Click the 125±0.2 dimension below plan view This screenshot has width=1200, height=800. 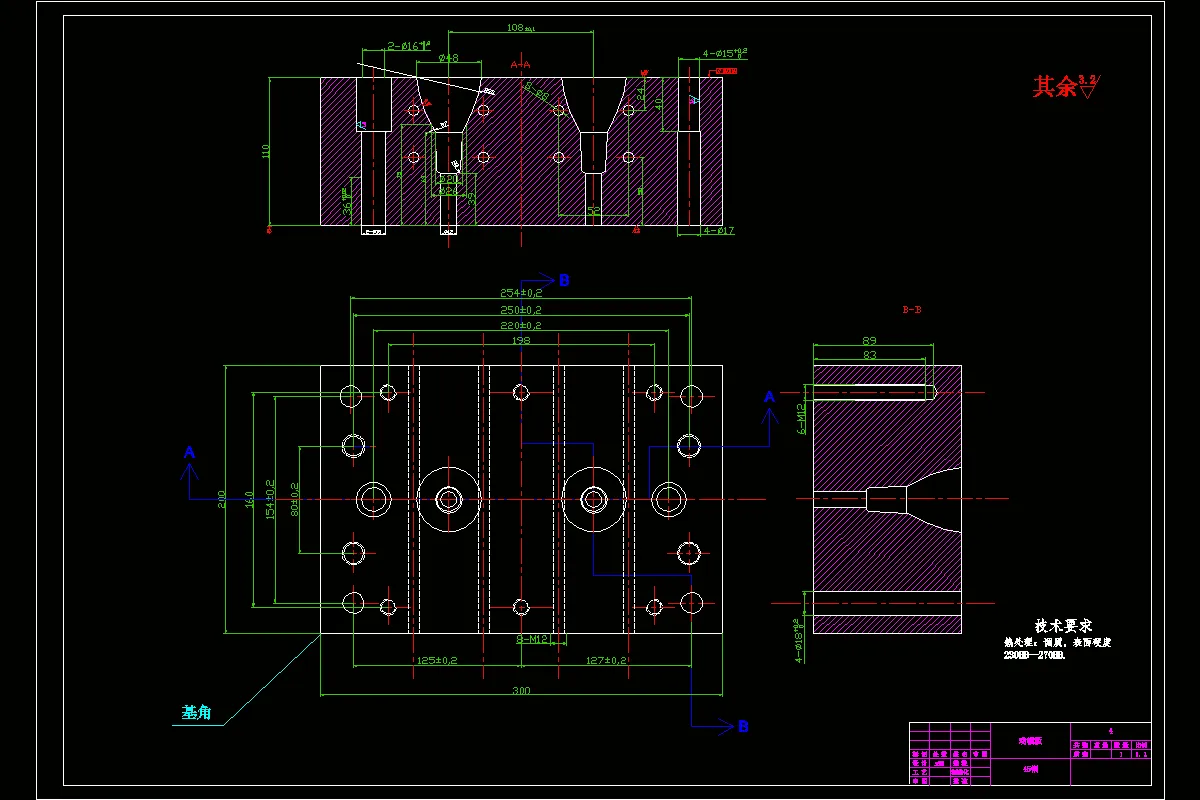(436, 661)
